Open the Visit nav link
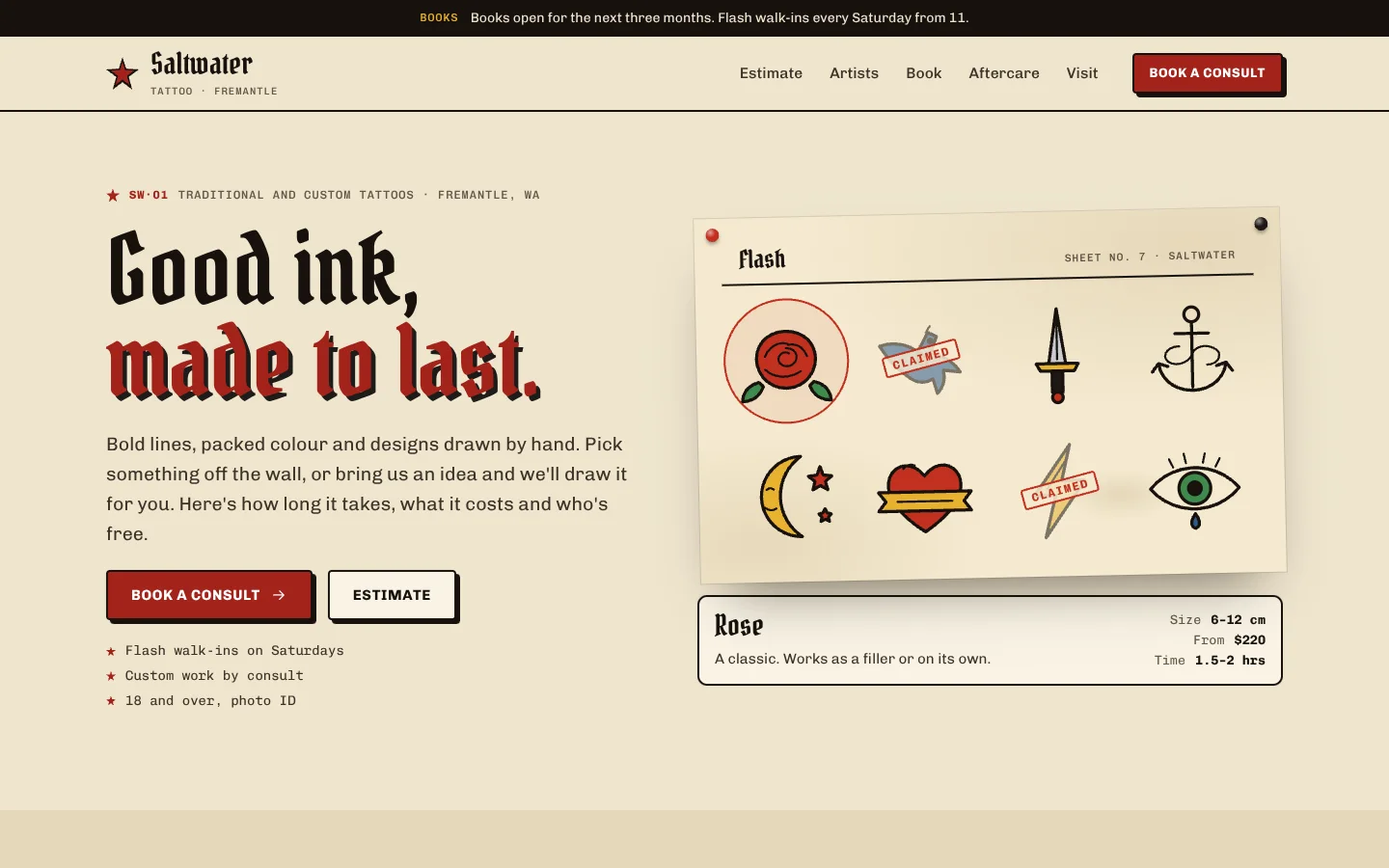This screenshot has width=1389, height=868. click(1082, 73)
